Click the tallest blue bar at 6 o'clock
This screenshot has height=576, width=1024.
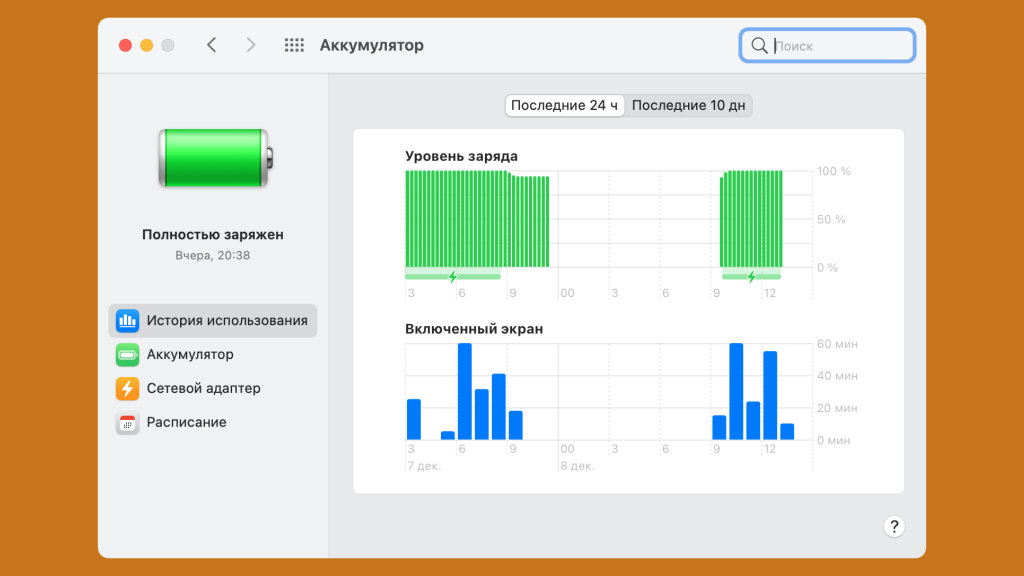465,391
